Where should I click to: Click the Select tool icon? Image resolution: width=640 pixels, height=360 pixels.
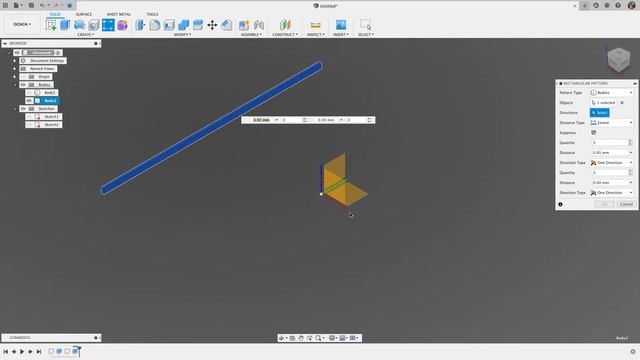click(366, 25)
